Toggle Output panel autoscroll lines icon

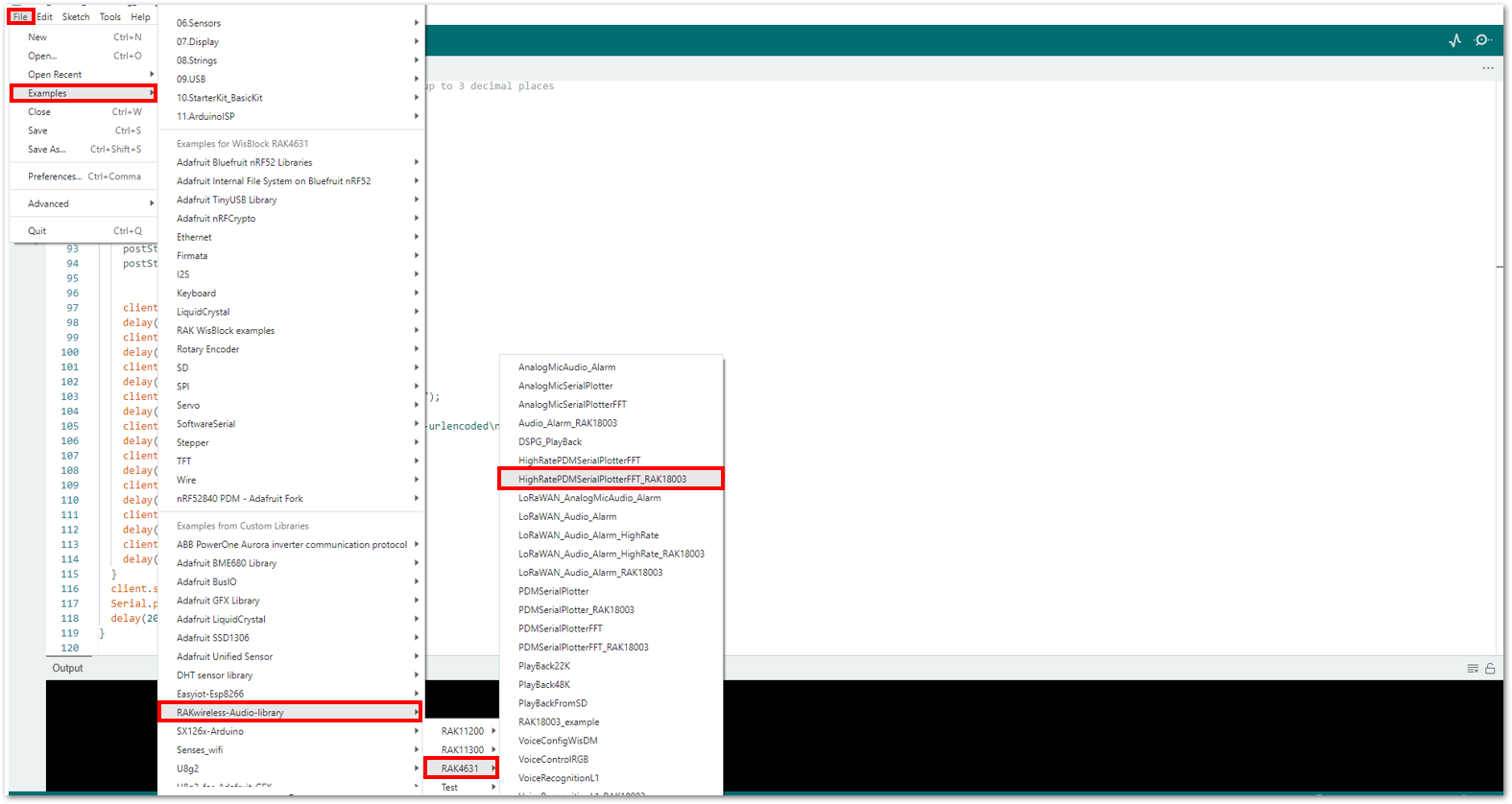[1473, 669]
